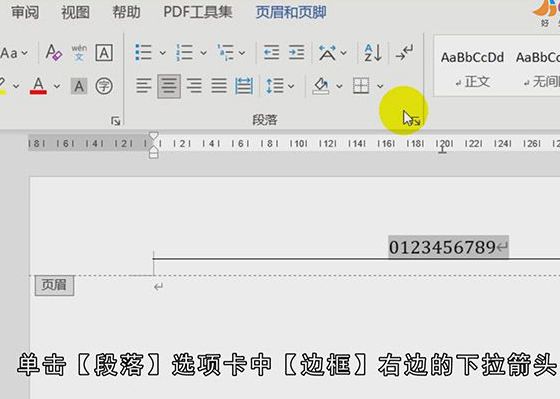Viewport: 560px width, 399px height.
Task: Expand bullet list options arrow
Action: click(162, 53)
